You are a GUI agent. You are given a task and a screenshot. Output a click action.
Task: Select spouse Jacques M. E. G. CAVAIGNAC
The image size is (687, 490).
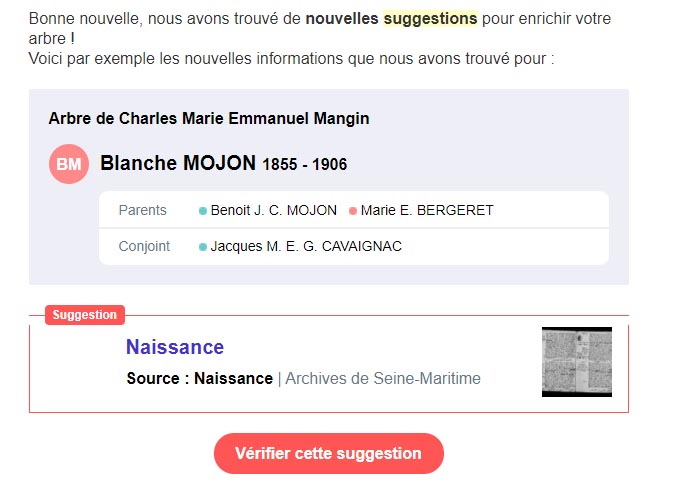coord(306,246)
